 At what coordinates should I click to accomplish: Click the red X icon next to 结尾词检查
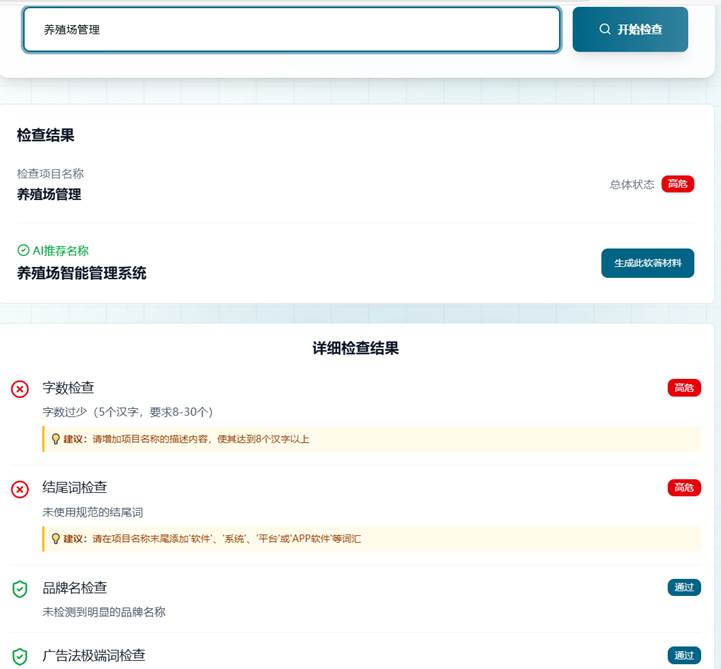20,489
